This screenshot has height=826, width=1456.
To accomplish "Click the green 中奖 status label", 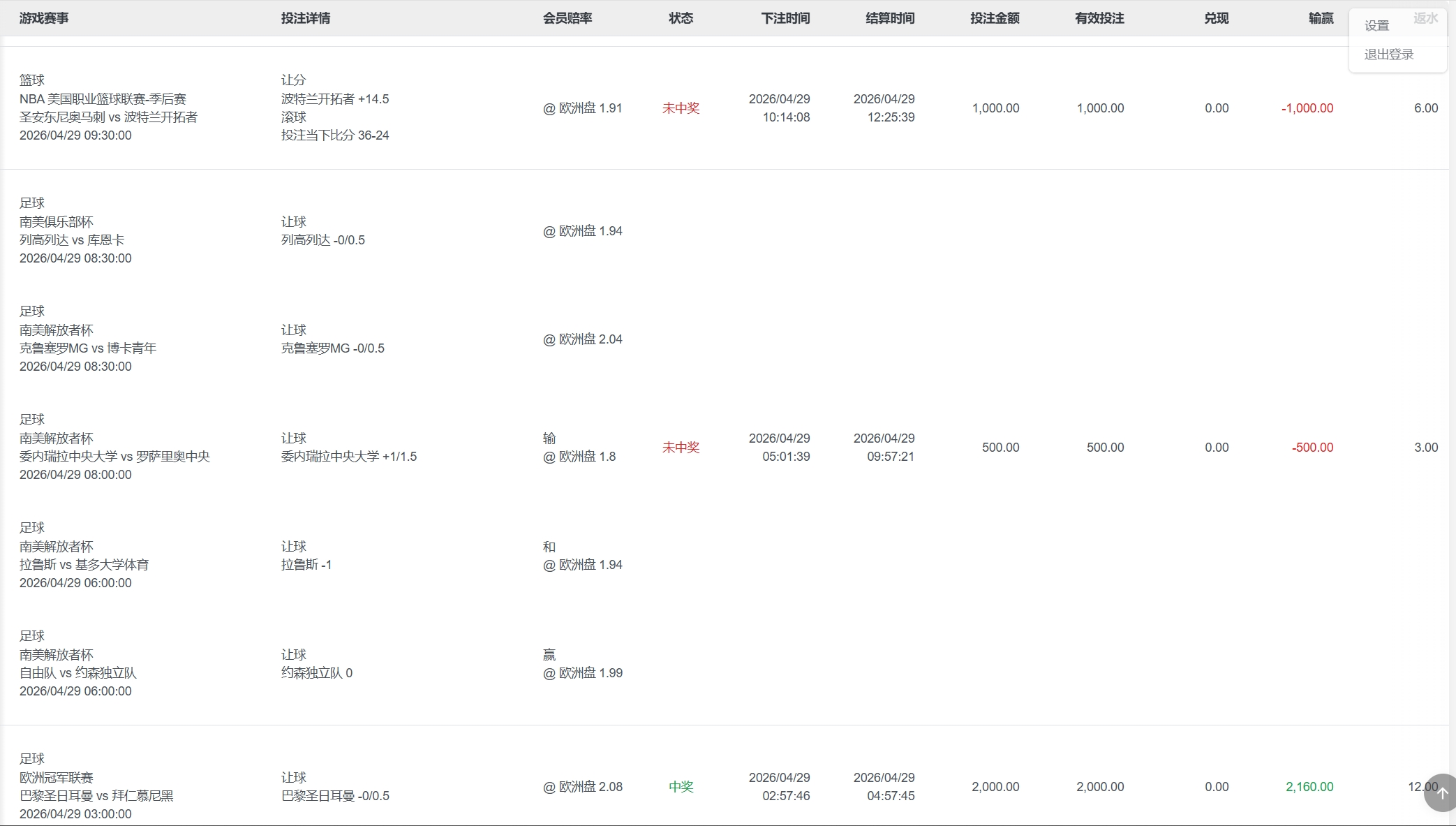I will coord(681,787).
